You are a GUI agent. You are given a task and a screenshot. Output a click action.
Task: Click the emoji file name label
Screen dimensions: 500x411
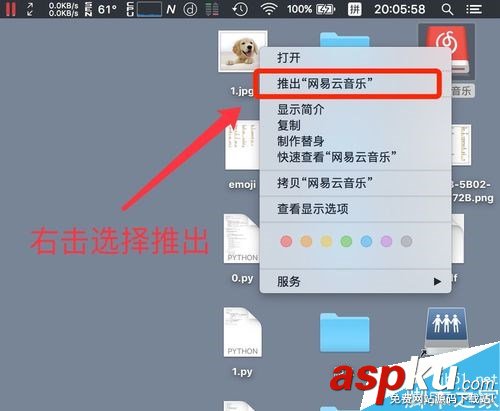tap(242, 184)
